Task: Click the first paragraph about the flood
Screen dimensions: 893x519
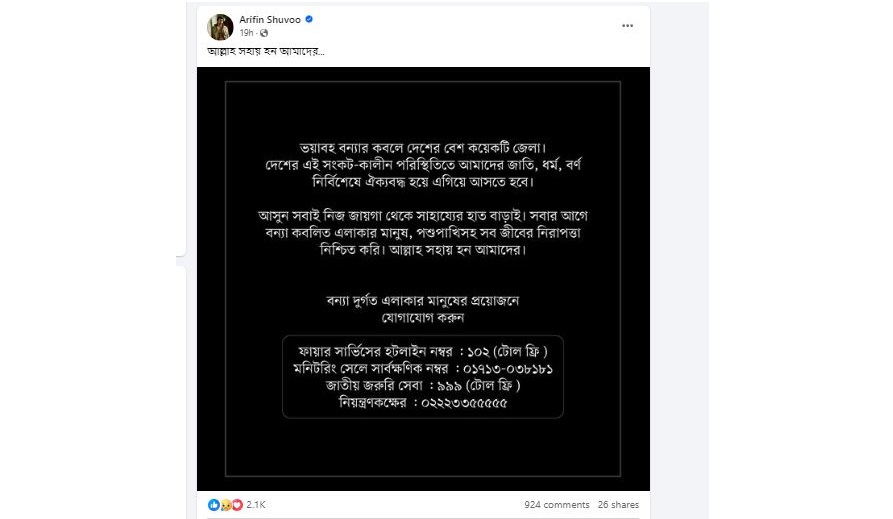Action: 423,165
